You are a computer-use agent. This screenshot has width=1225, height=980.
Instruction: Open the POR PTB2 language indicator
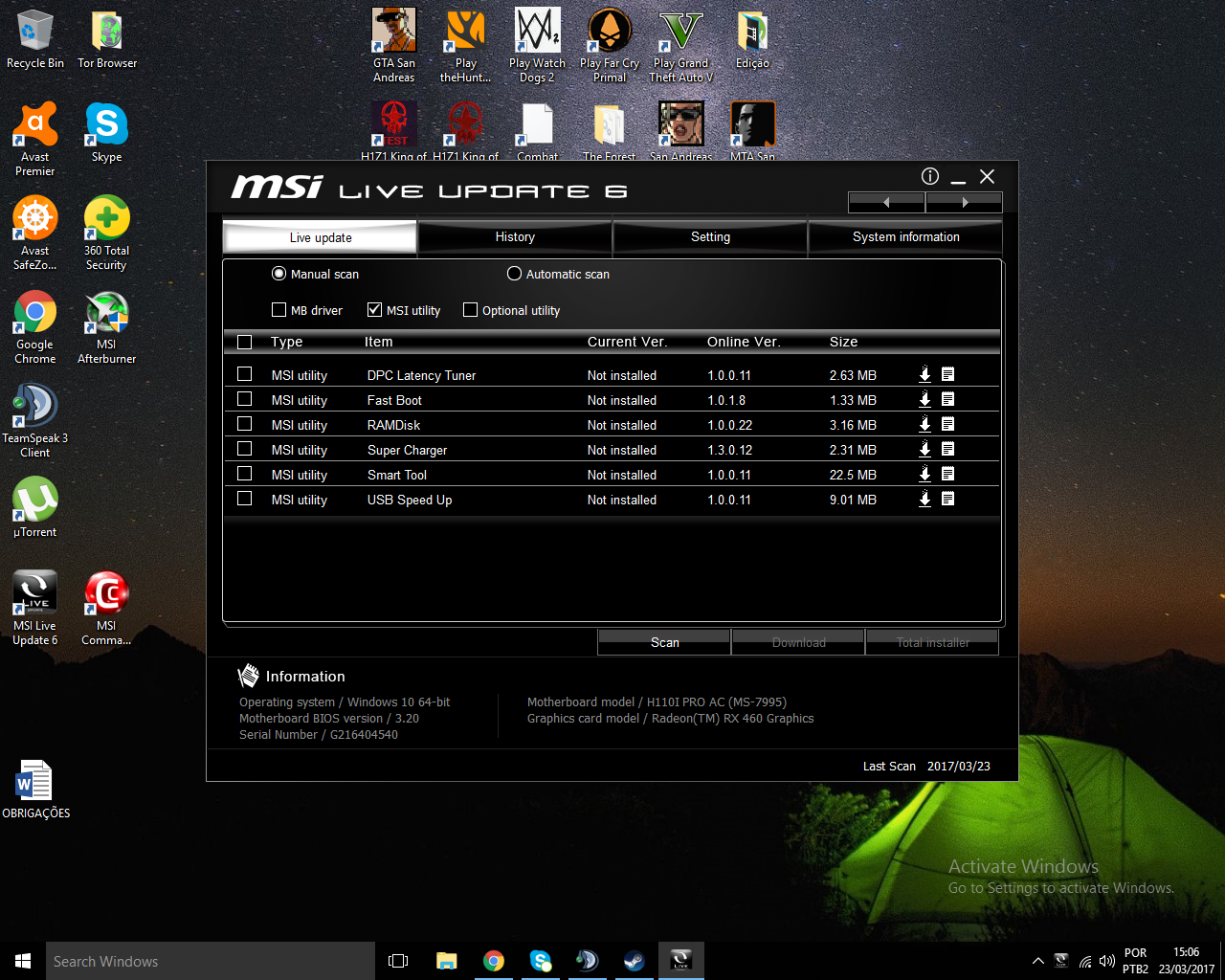click(x=1136, y=961)
